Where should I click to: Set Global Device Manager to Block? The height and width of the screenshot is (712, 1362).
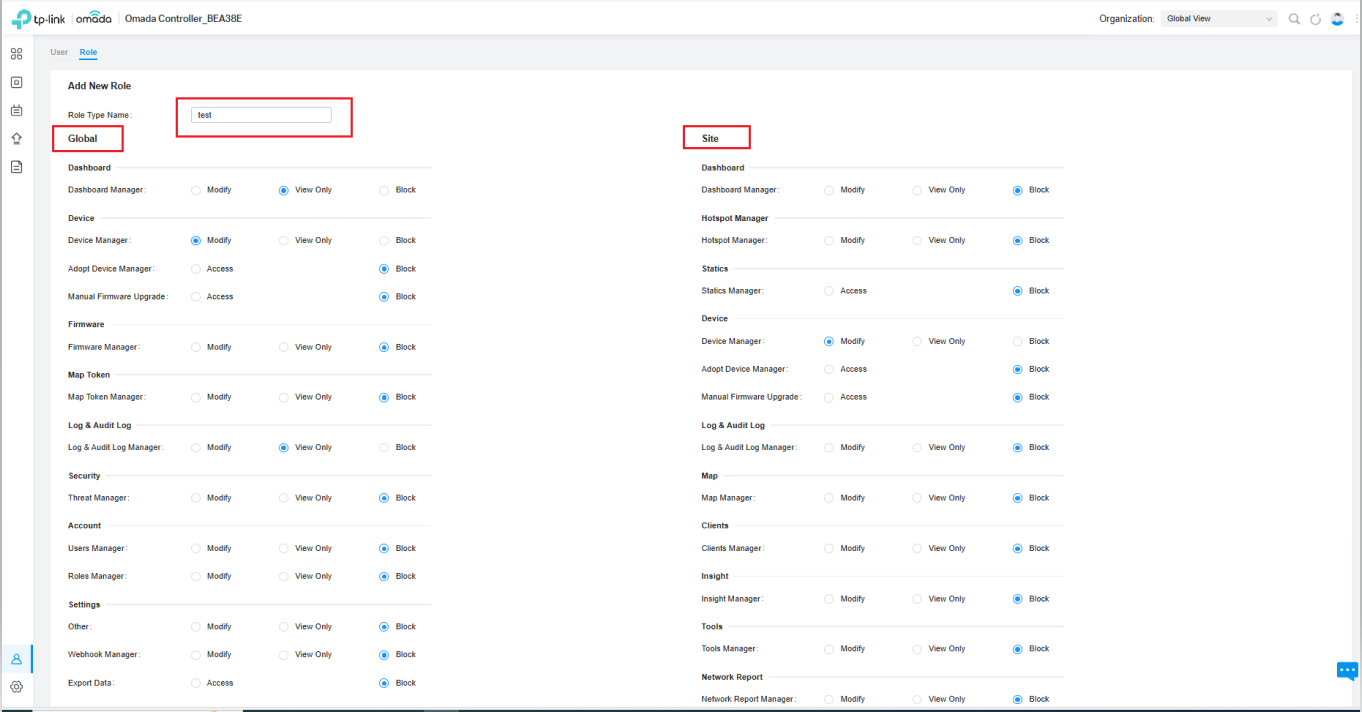coord(384,240)
